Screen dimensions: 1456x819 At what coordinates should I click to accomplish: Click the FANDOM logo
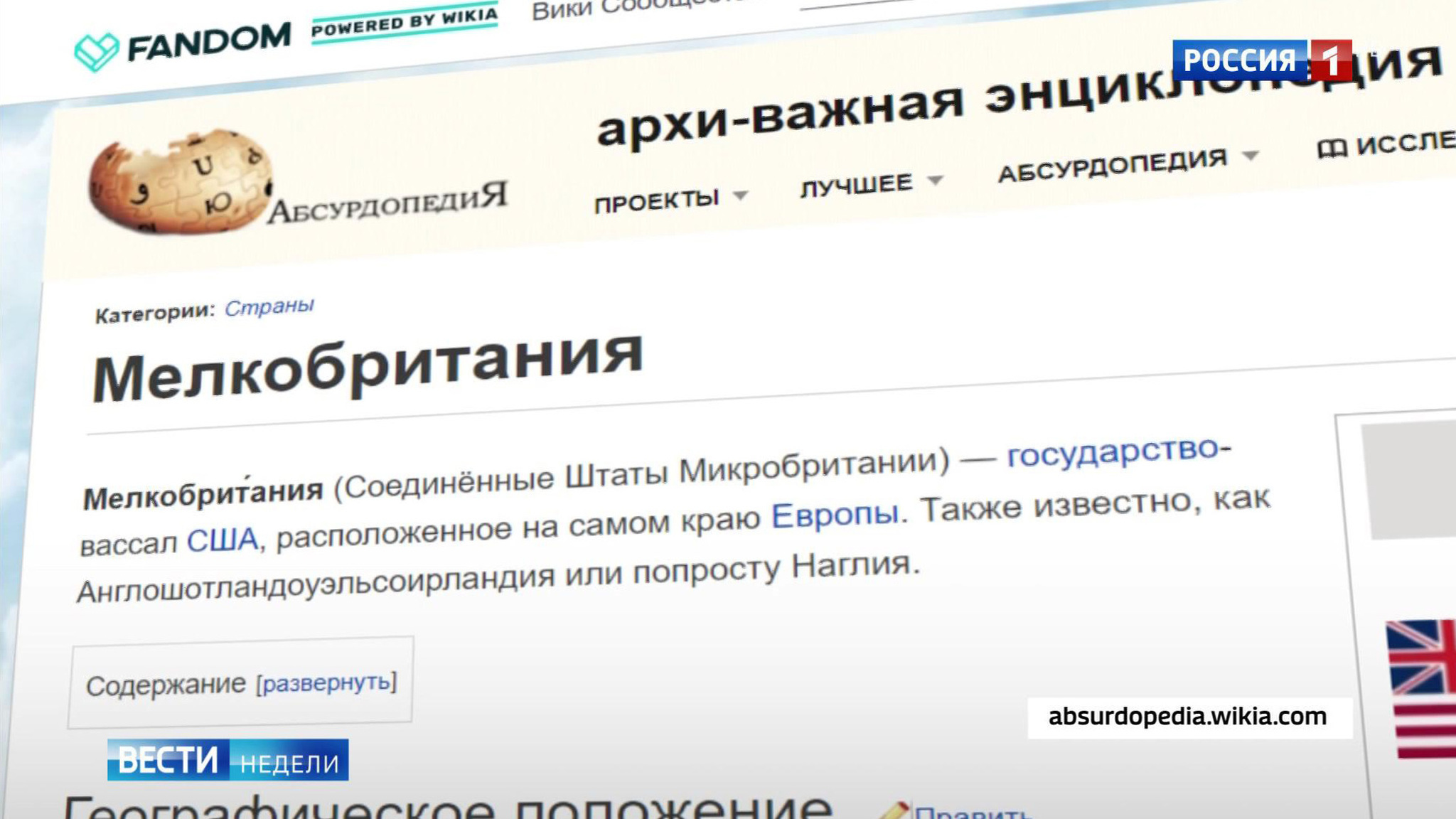(x=183, y=47)
